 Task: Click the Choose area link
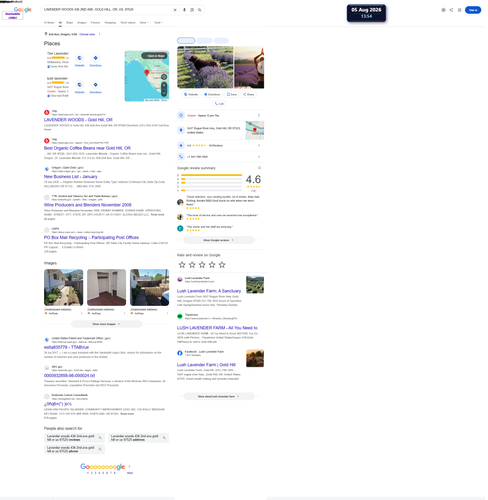(87, 34)
